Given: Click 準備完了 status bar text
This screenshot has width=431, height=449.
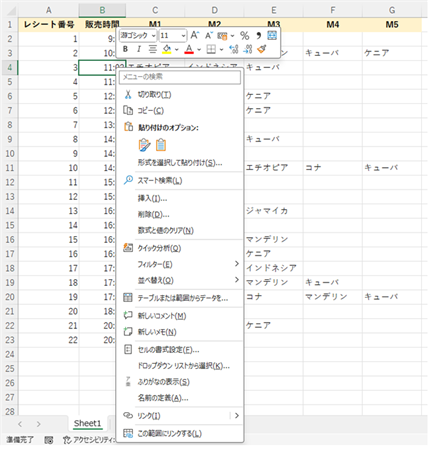Looking at the screenshot, I should pos(20,440).
